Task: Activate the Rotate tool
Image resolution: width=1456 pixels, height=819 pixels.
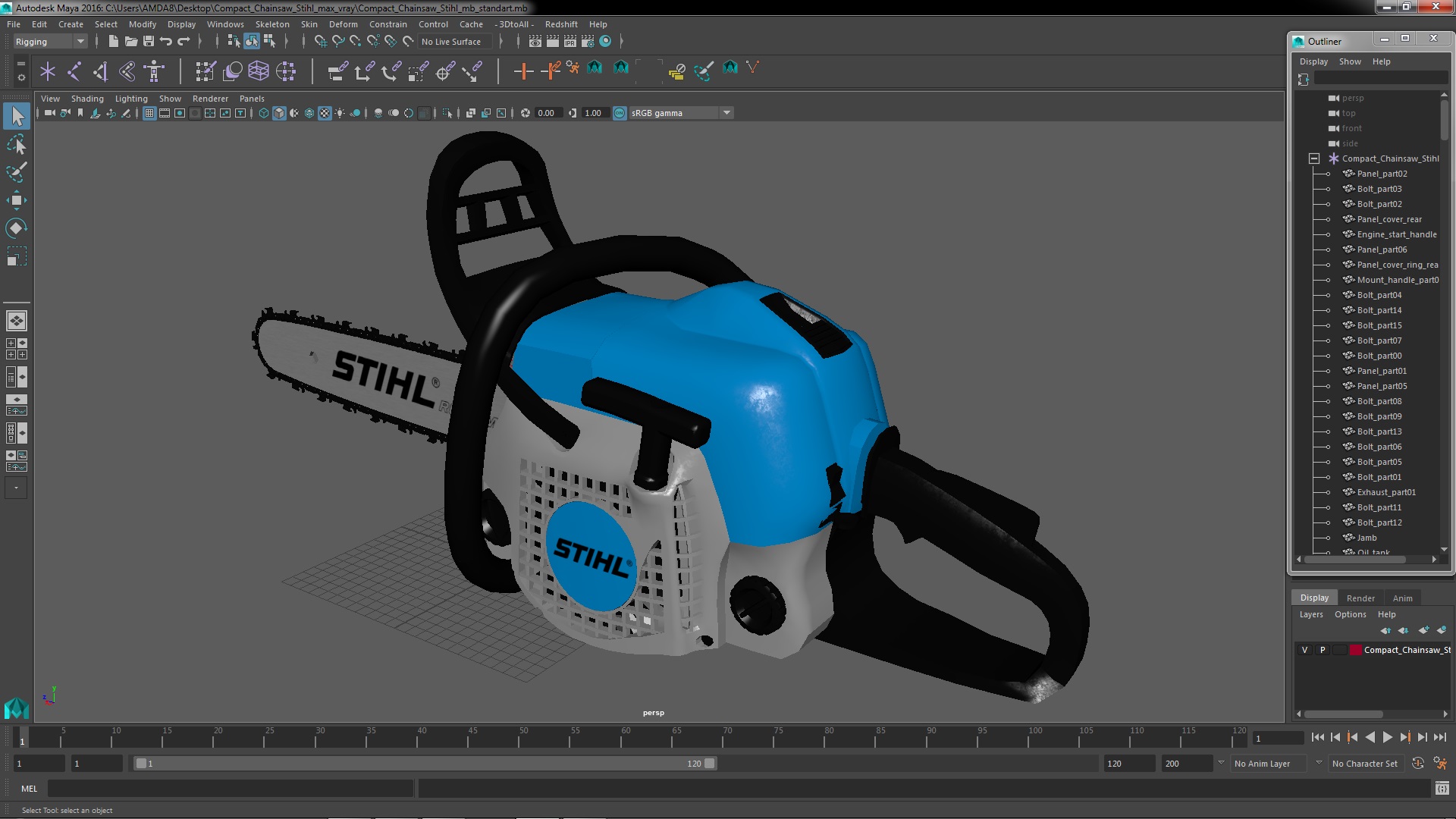Action: 17,228
